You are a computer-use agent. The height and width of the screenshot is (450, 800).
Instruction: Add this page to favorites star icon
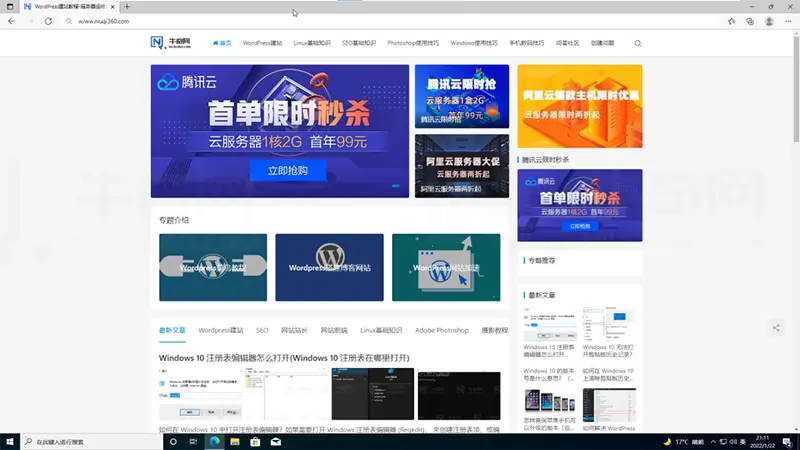click(732, 21)
